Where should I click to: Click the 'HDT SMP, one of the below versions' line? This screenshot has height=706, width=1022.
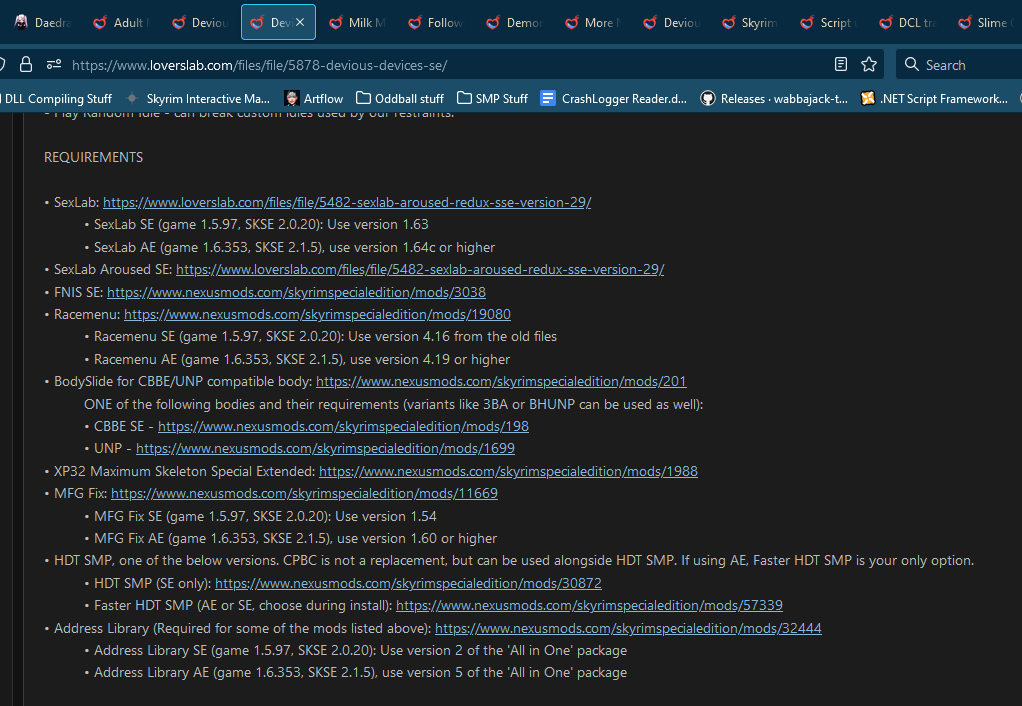[514, 561]
